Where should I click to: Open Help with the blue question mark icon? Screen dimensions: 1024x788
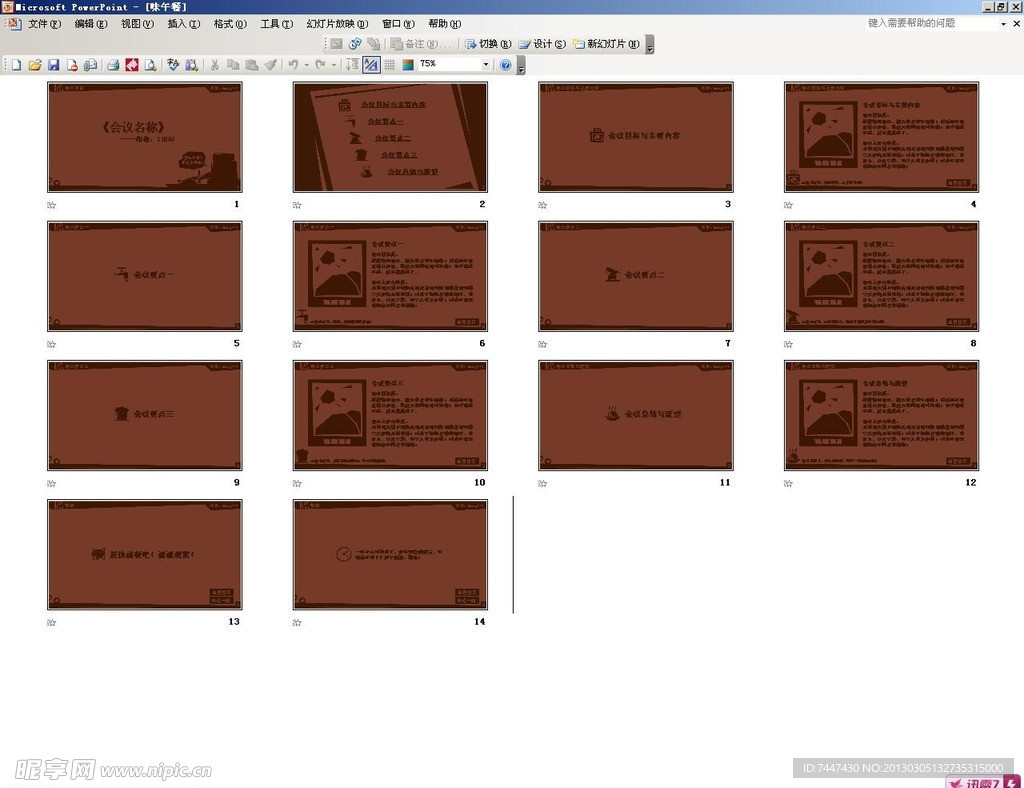[505, 65]
